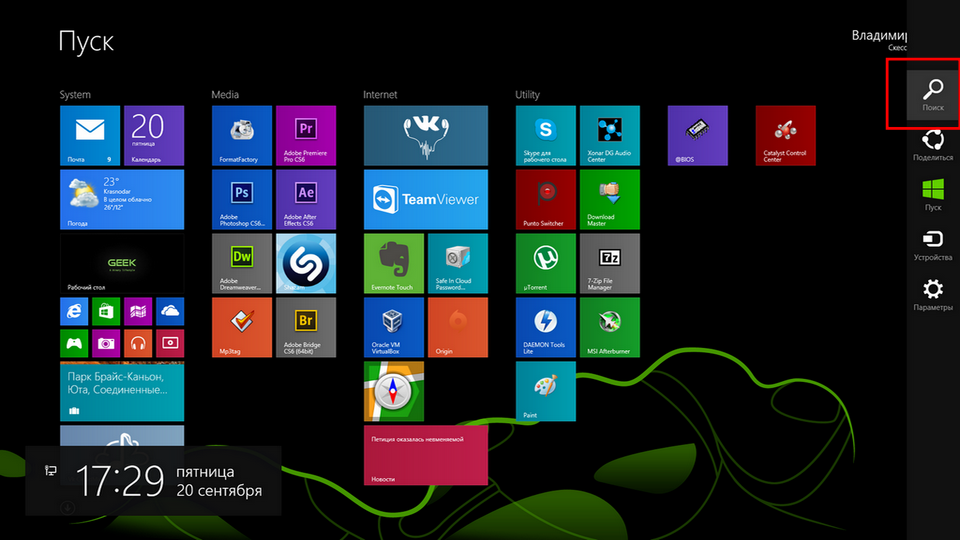
Task: Open Xonar DG Audio Center
Action: (x=609, y=135)
